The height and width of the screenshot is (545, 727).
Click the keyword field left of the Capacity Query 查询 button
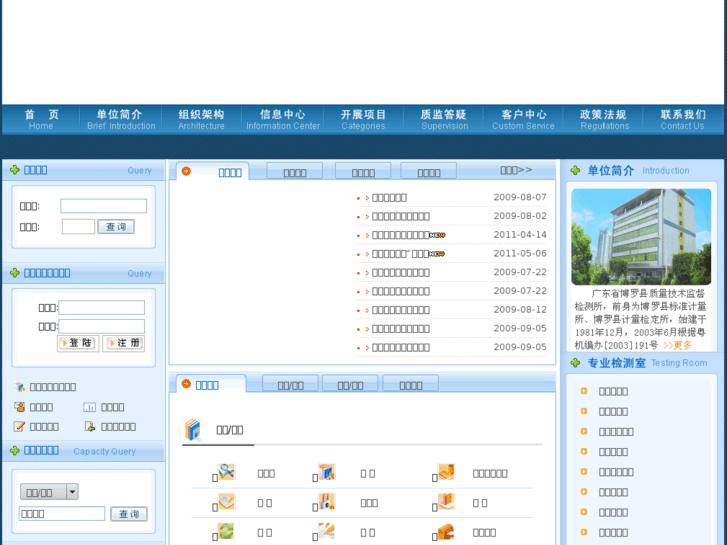click(62, 513)
